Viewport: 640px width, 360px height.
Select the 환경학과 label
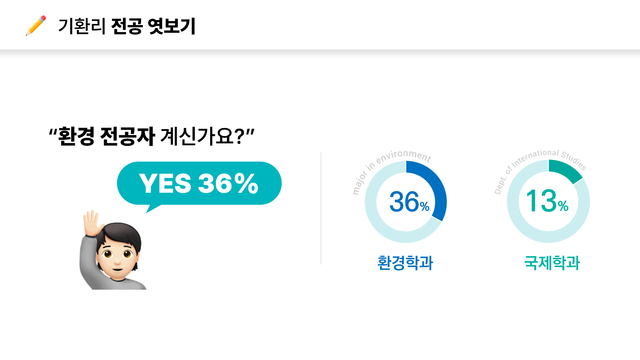pos(405,263)
